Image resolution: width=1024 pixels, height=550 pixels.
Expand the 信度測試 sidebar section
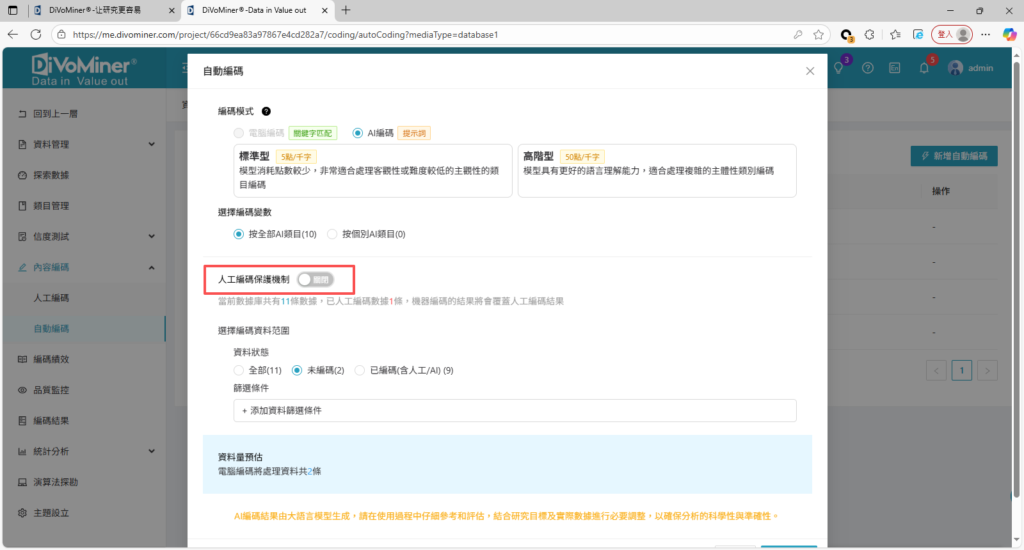coord(83,237)
